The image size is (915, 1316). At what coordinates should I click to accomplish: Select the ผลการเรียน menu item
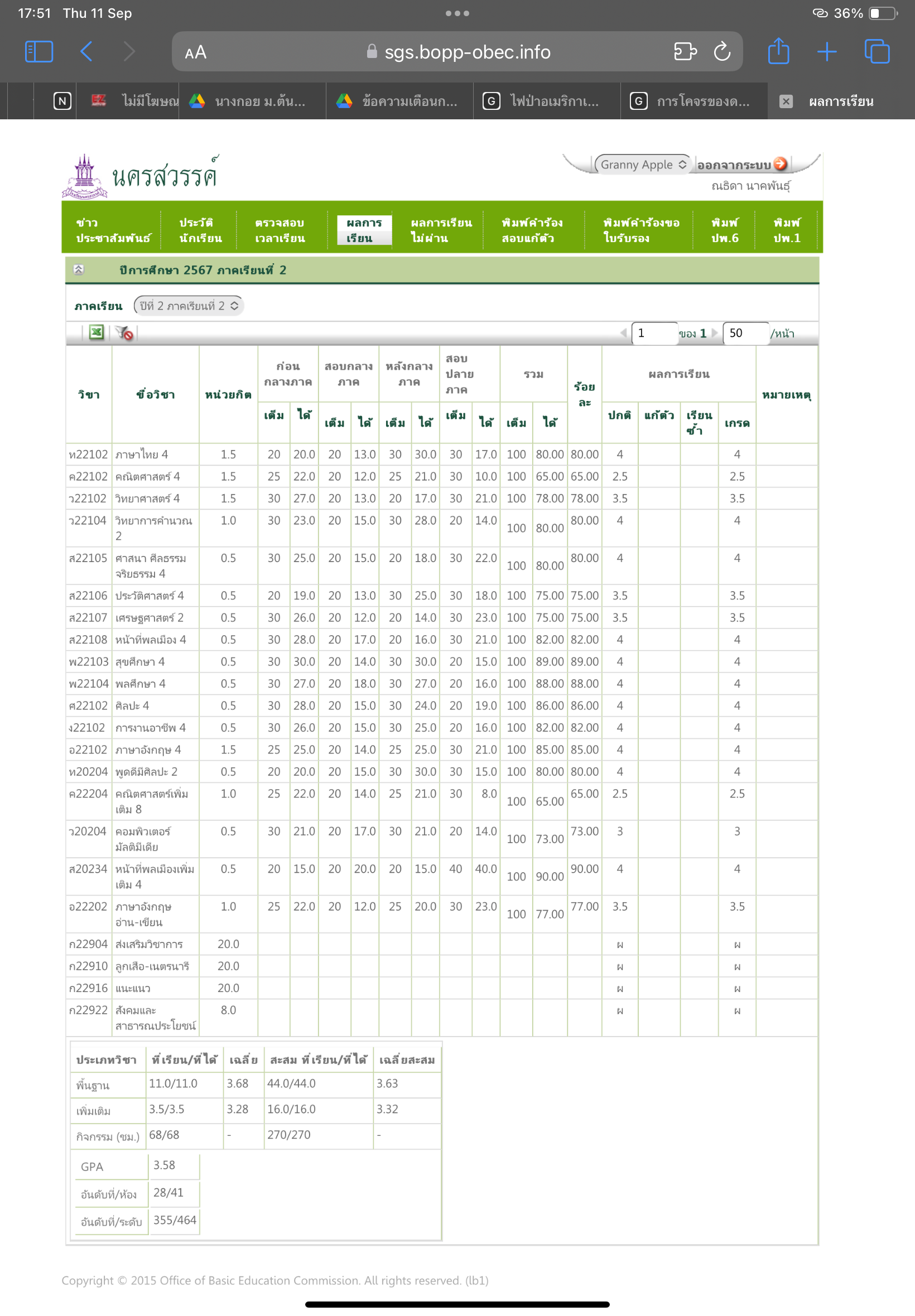[x=364, y=230]
